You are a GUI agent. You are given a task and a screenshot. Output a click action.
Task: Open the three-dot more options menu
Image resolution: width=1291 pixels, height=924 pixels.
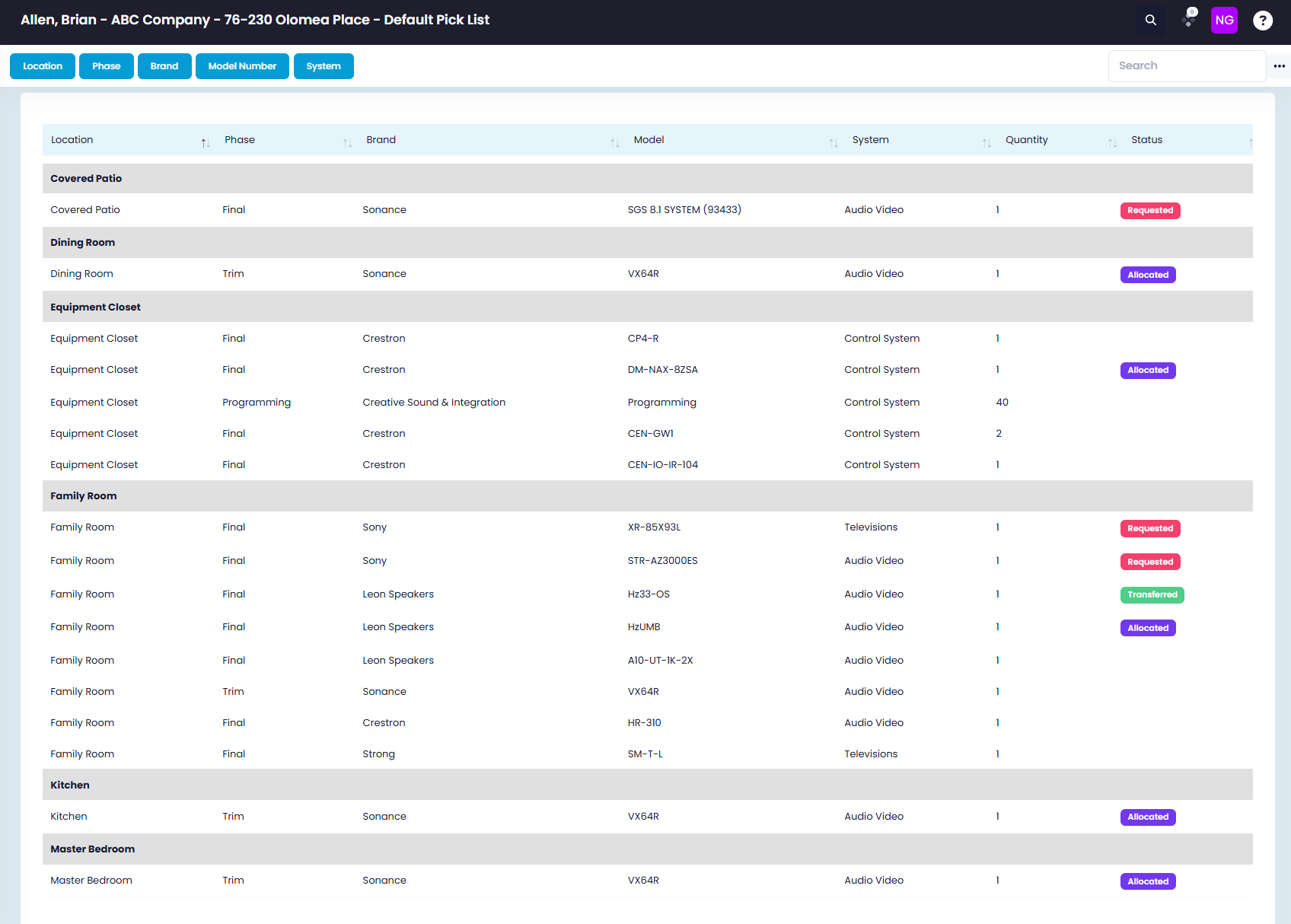pos(1279,66)
